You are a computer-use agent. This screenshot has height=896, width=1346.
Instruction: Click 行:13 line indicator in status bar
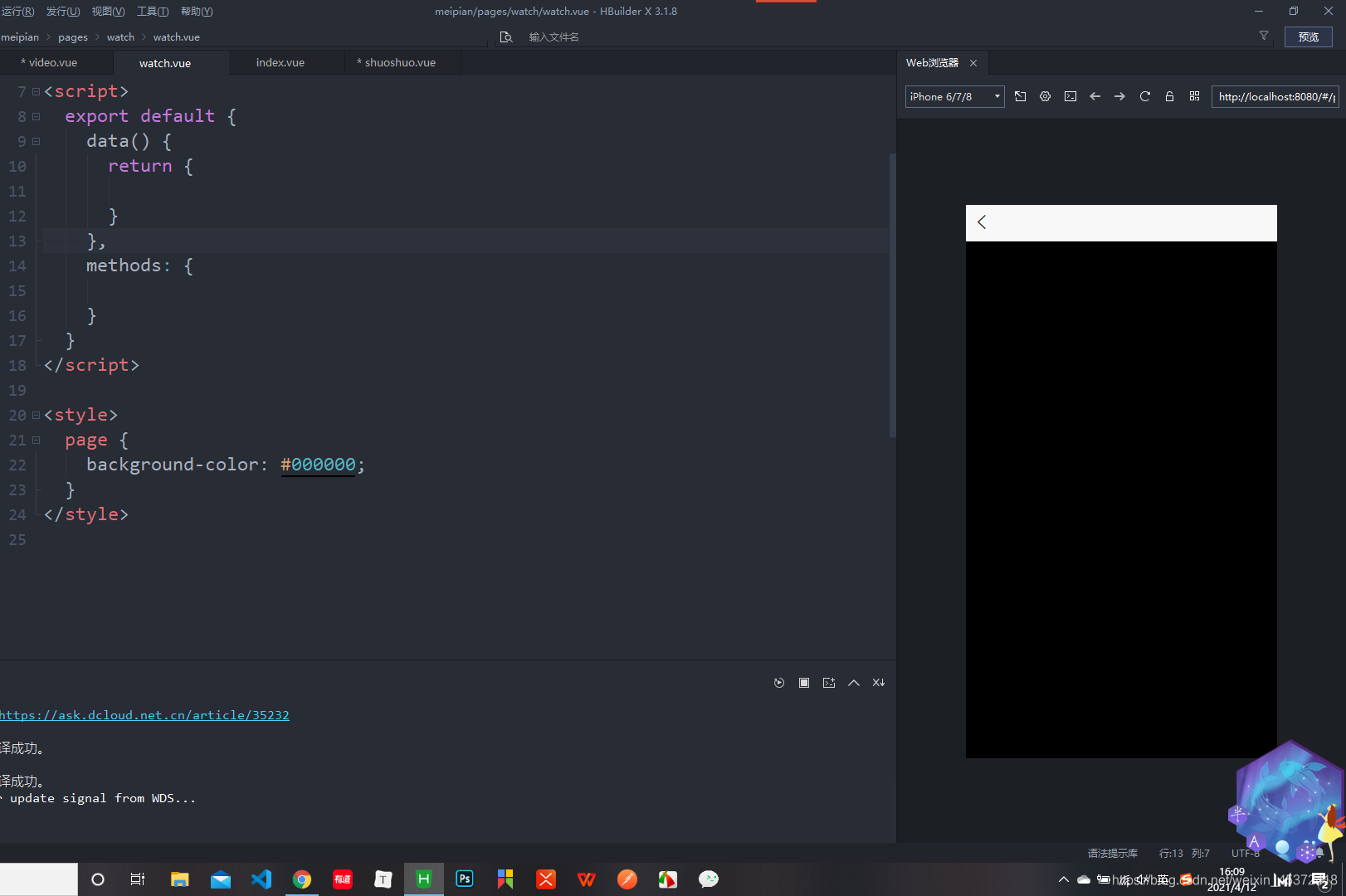pos(1171,853)
